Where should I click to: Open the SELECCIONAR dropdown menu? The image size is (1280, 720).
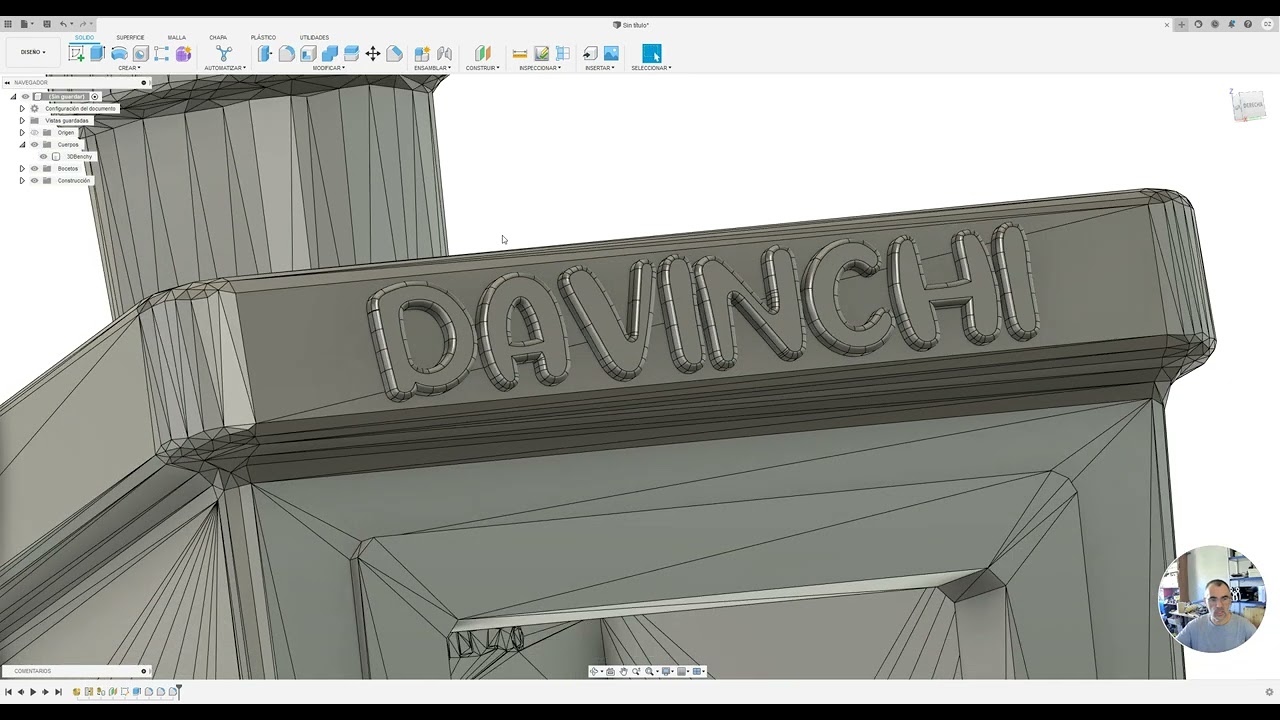point(652,68)
